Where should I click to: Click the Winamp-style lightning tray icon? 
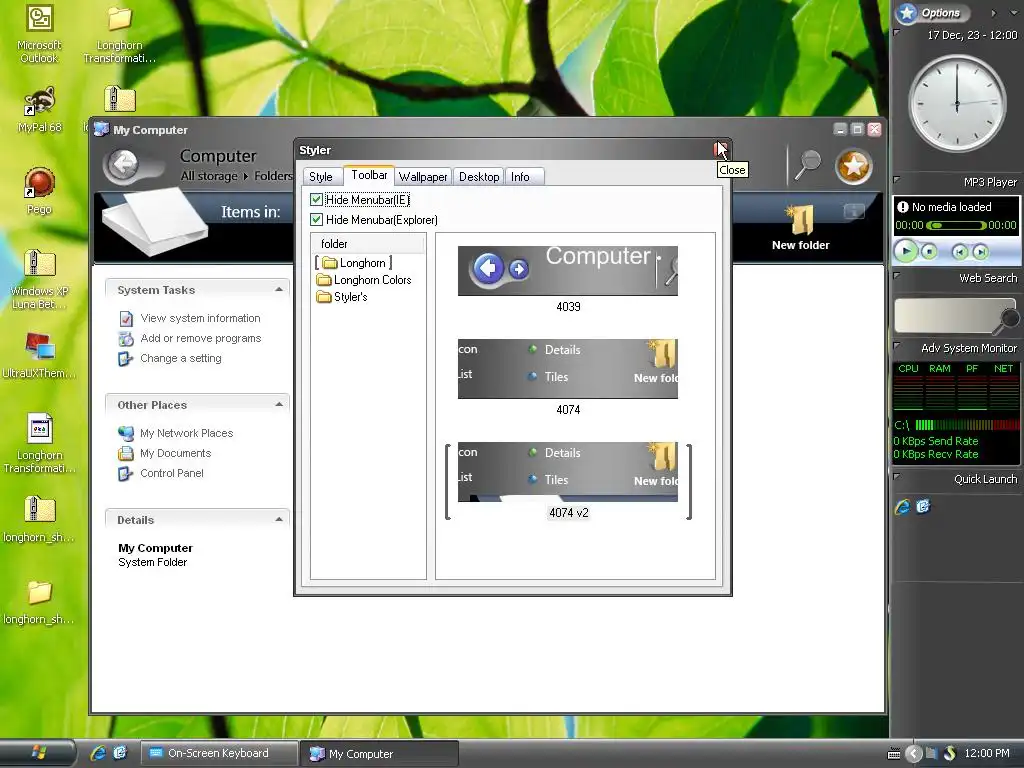(x=950, y=754)
